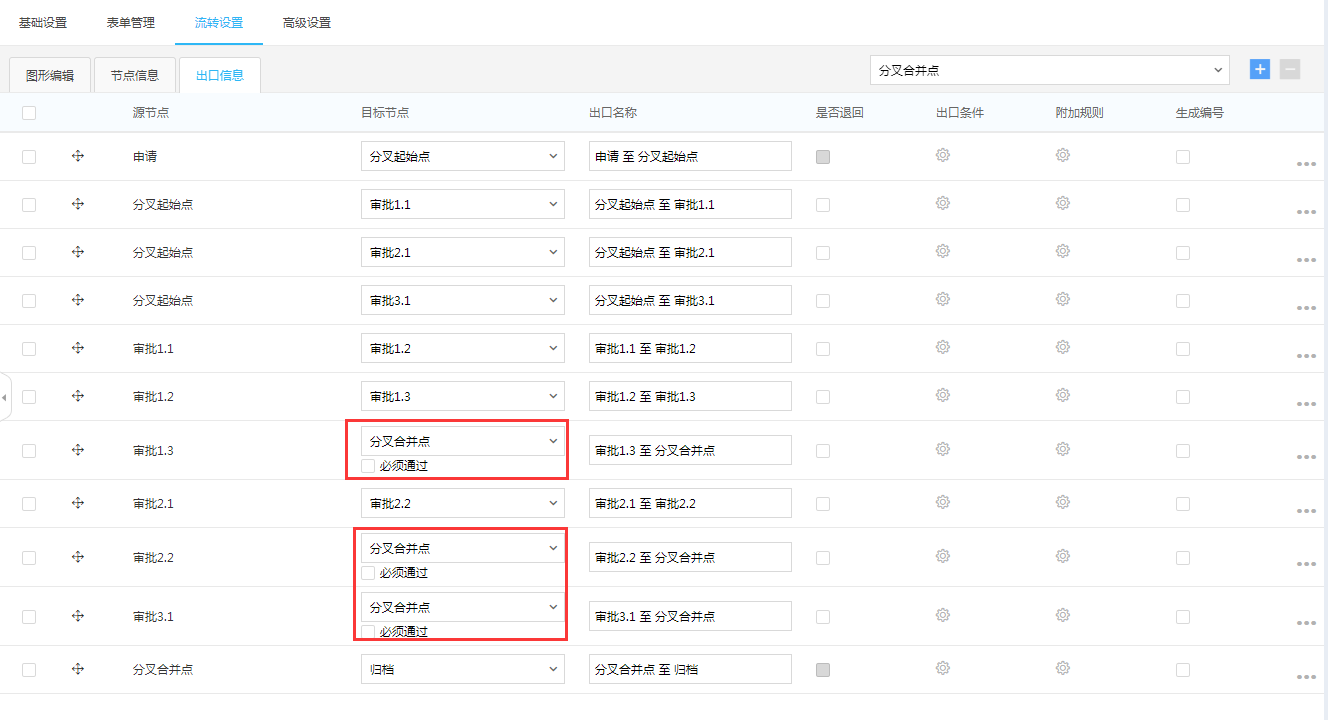Viewport: 1328px width, 720px height.
Task: Open target node dropdown showing 审批2.2
Action: tap(462, 503)
